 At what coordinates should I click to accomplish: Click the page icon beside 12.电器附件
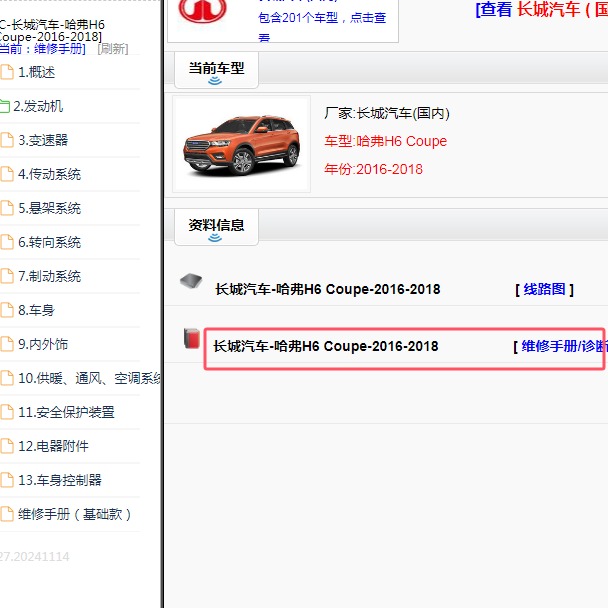(7, 446)
